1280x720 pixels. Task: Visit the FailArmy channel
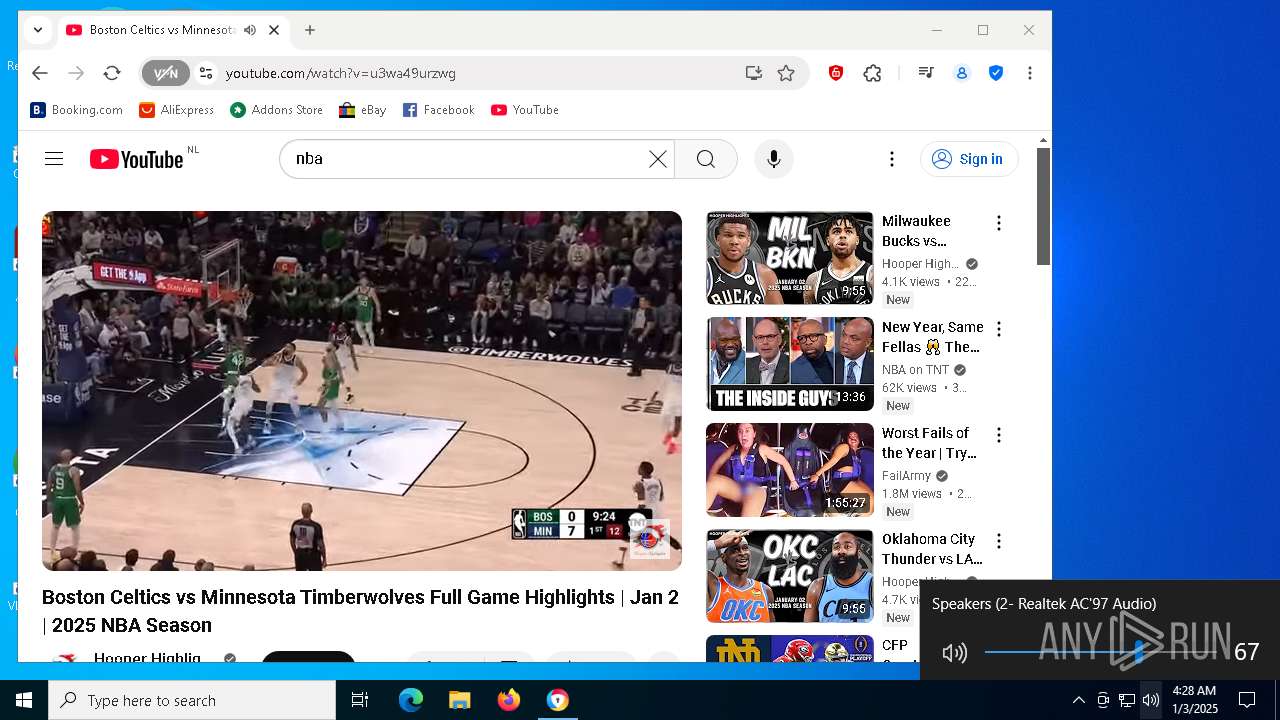click(x=906, y=476)
